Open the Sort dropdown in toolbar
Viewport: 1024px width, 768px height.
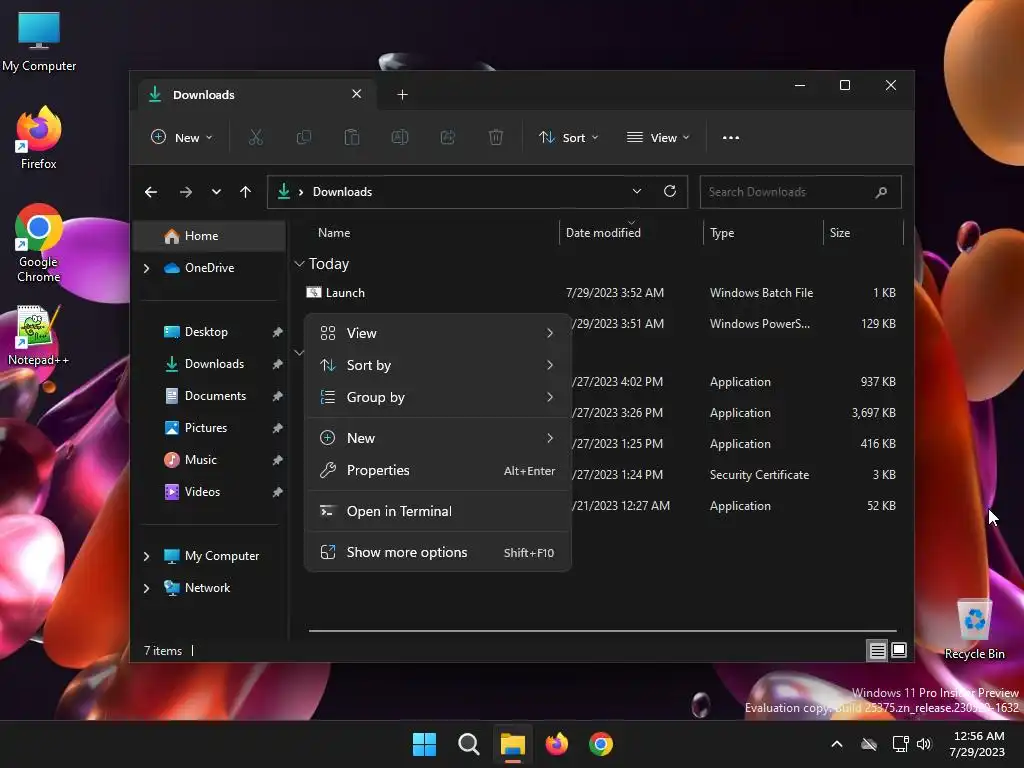568,137
